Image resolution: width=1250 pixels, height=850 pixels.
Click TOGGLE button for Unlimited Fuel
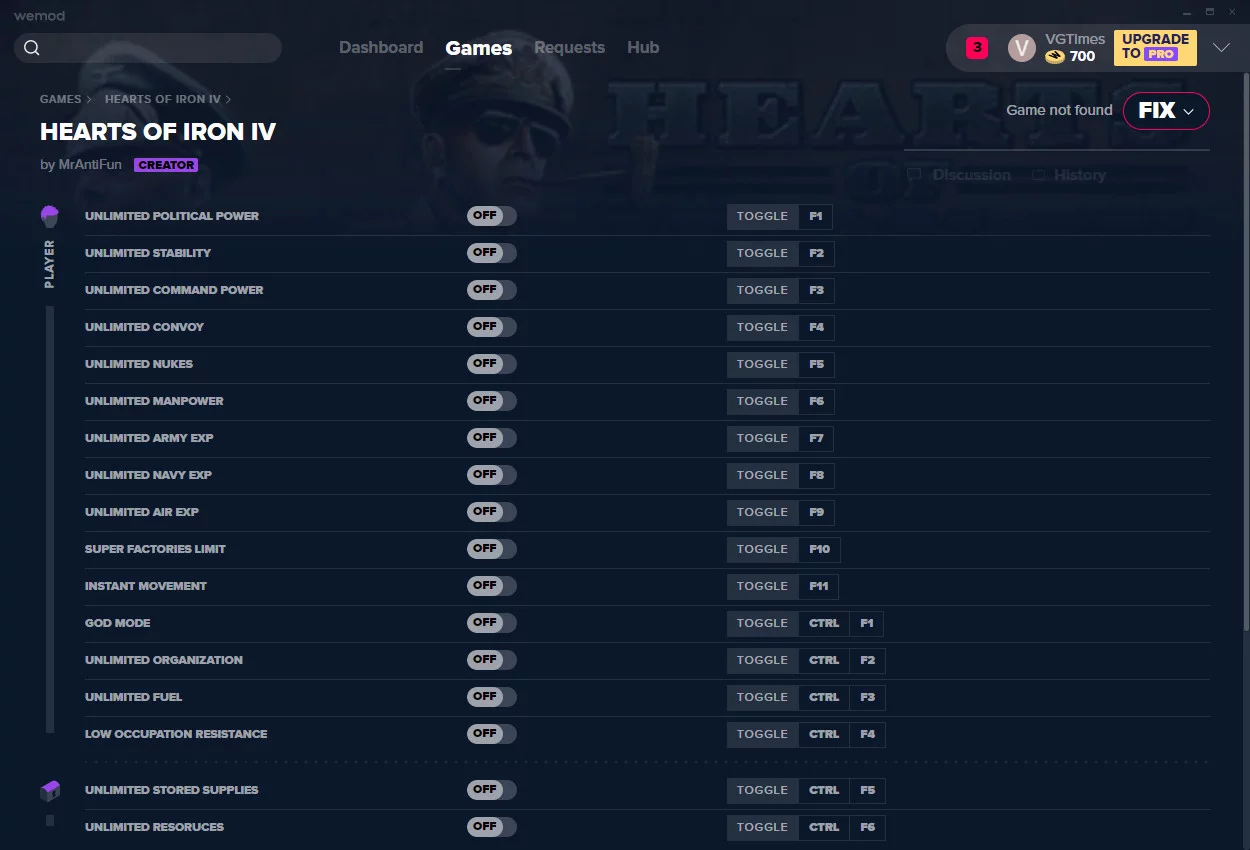point(763,698)
